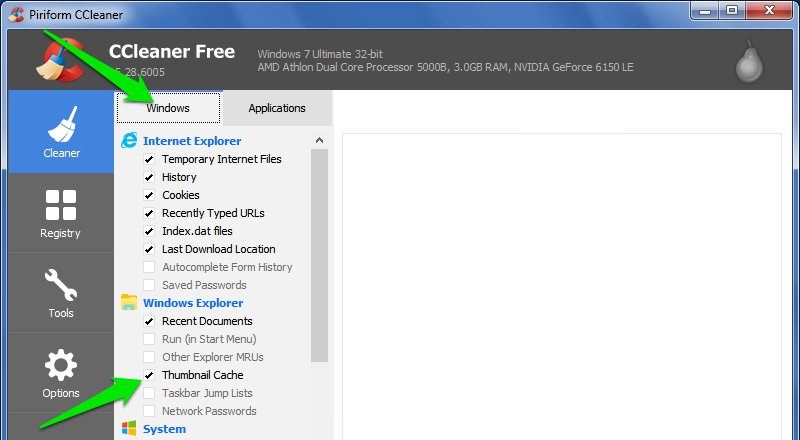Switch to the Applications tab
800x440 pixels.
pyautogui.click(x=277, y=108)
